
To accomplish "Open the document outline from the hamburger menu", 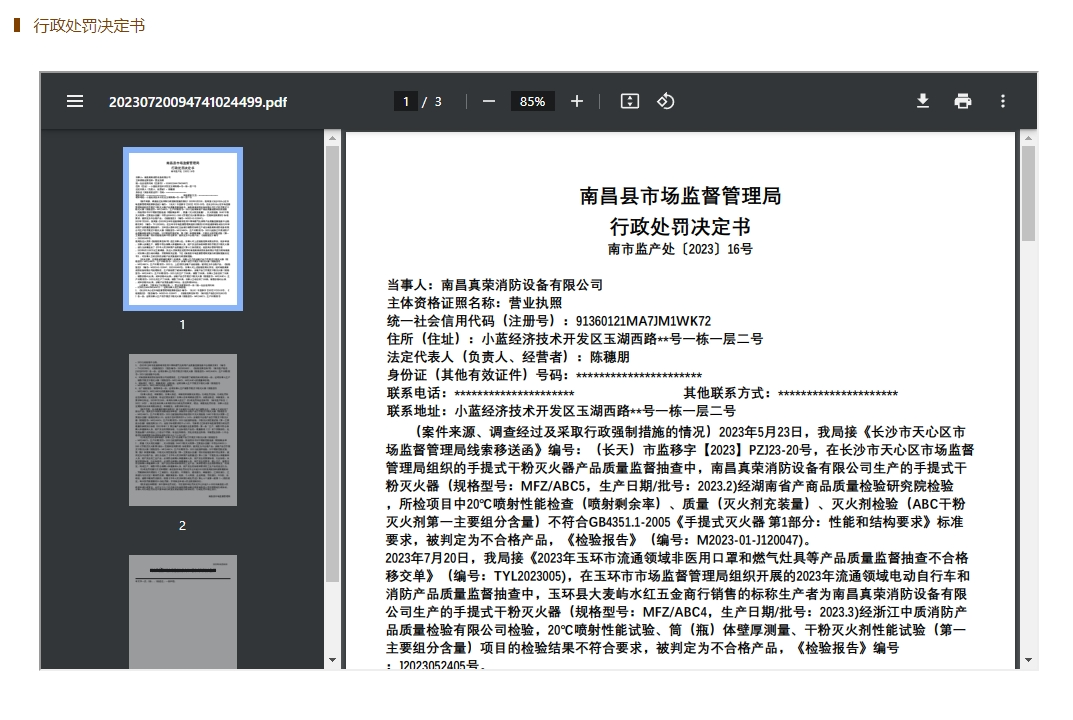I will point(75,101).
